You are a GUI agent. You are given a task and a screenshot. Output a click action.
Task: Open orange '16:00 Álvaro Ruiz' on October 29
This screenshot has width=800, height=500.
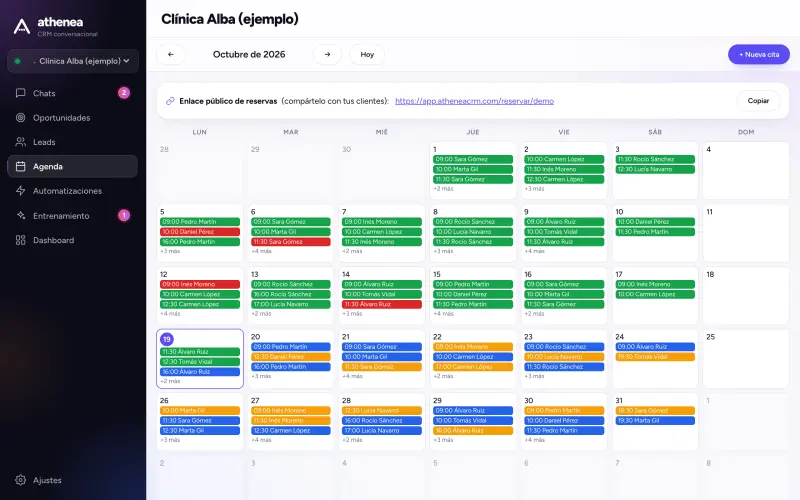point(473,431)
